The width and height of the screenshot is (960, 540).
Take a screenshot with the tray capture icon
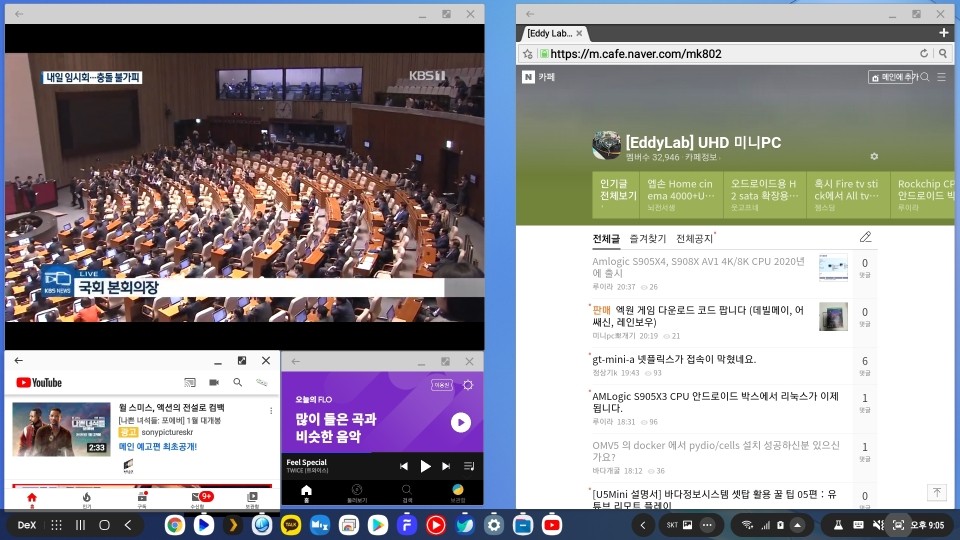click(x=898, y=525)
